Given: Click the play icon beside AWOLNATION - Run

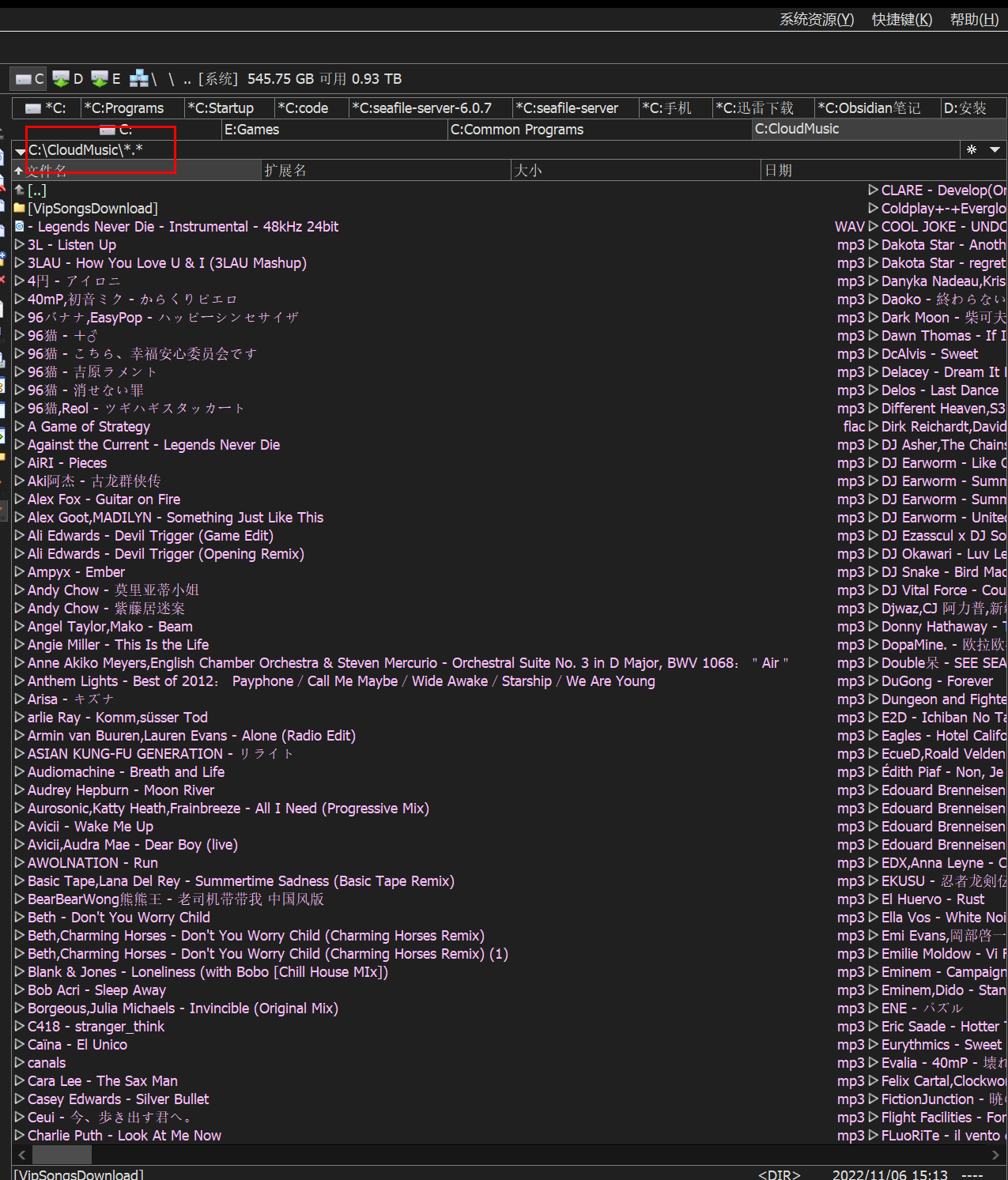Looking at the screenshot, I should point(20,863).
